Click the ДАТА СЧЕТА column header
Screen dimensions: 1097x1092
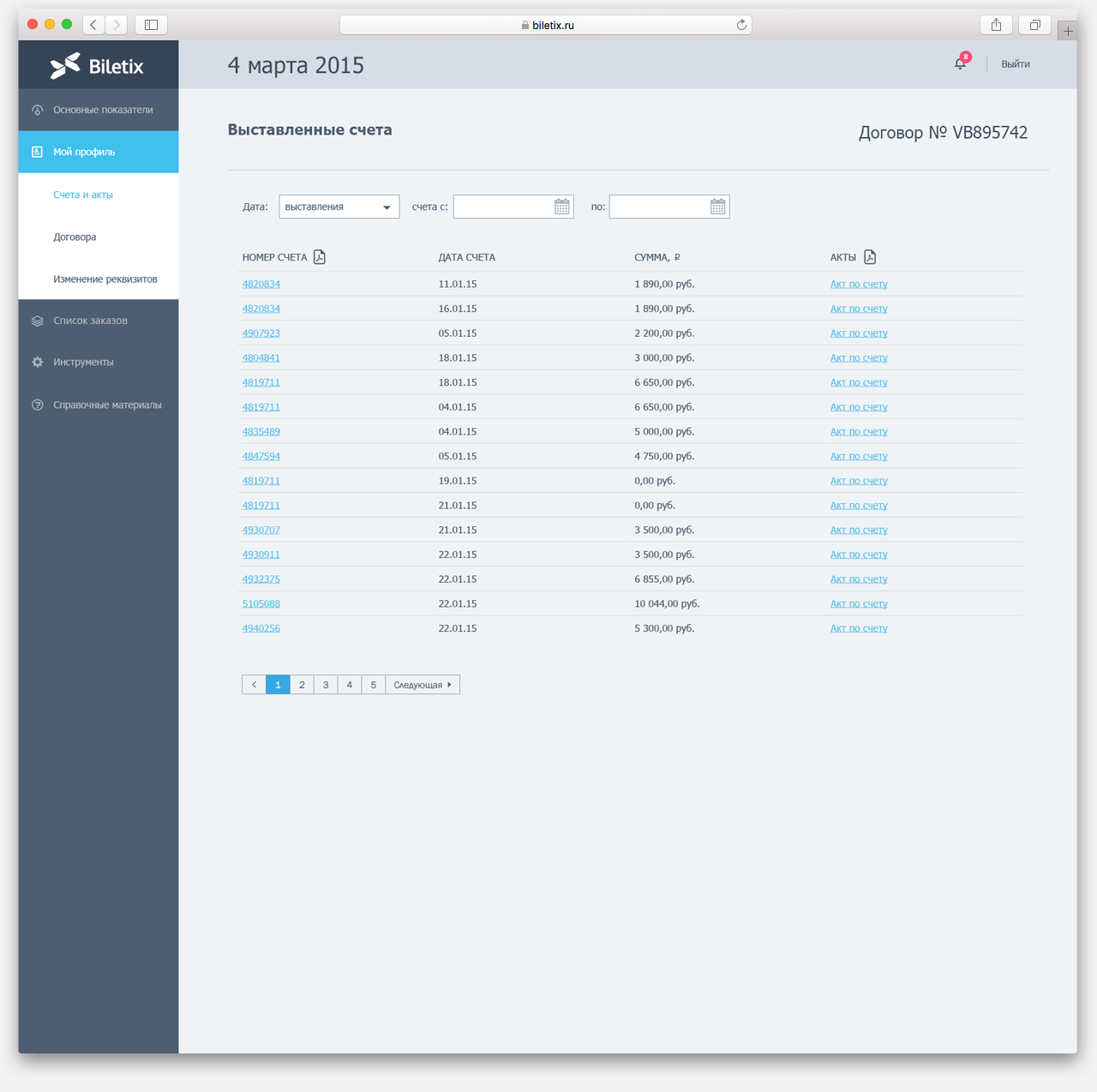pyautogui.click(x=467, y=257)
